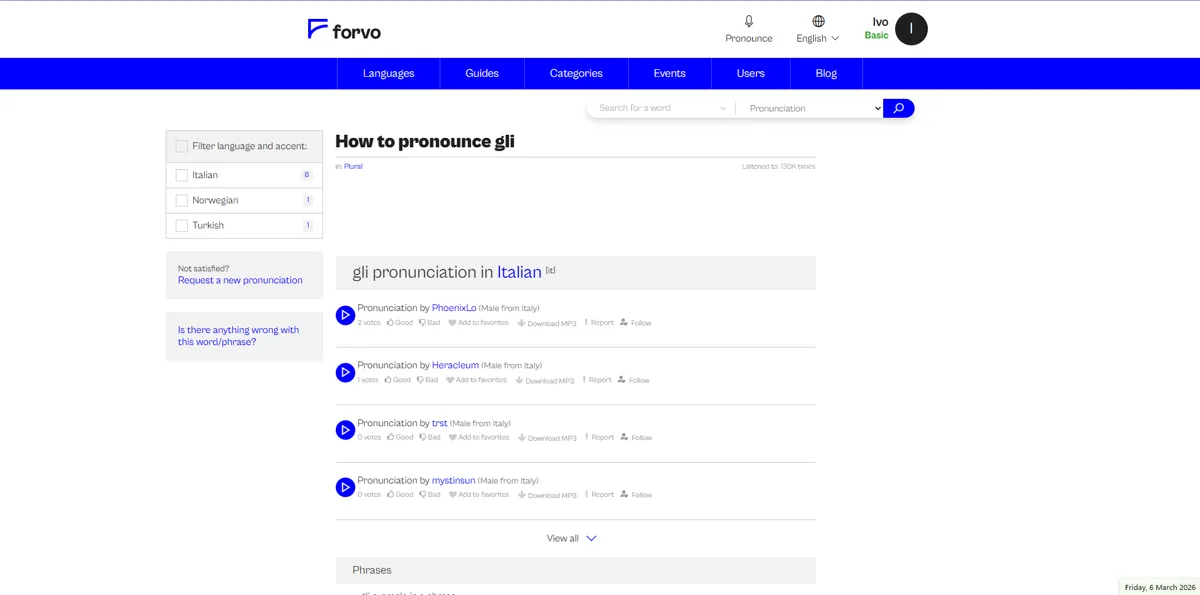Screen dimensions: 1200x595
Task: Play PhoenixLo's pronunciation of gli
Action: (345, 315)
